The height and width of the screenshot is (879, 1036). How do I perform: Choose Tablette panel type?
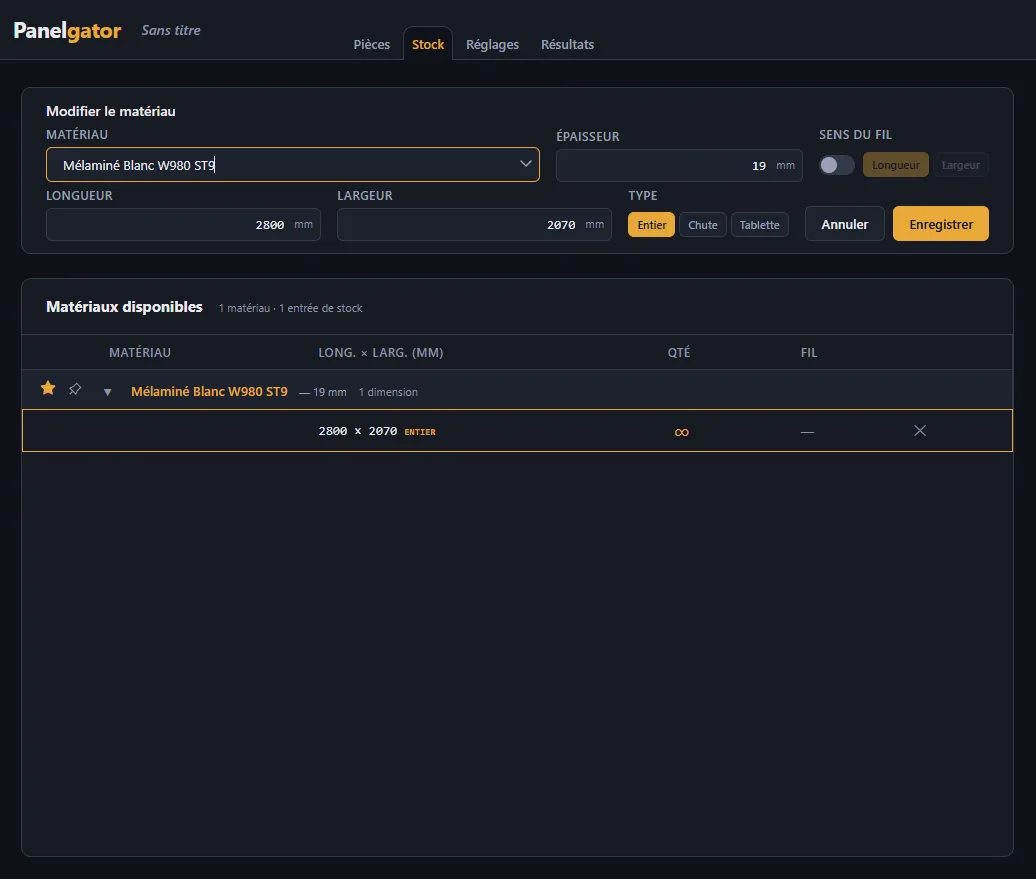759,225
